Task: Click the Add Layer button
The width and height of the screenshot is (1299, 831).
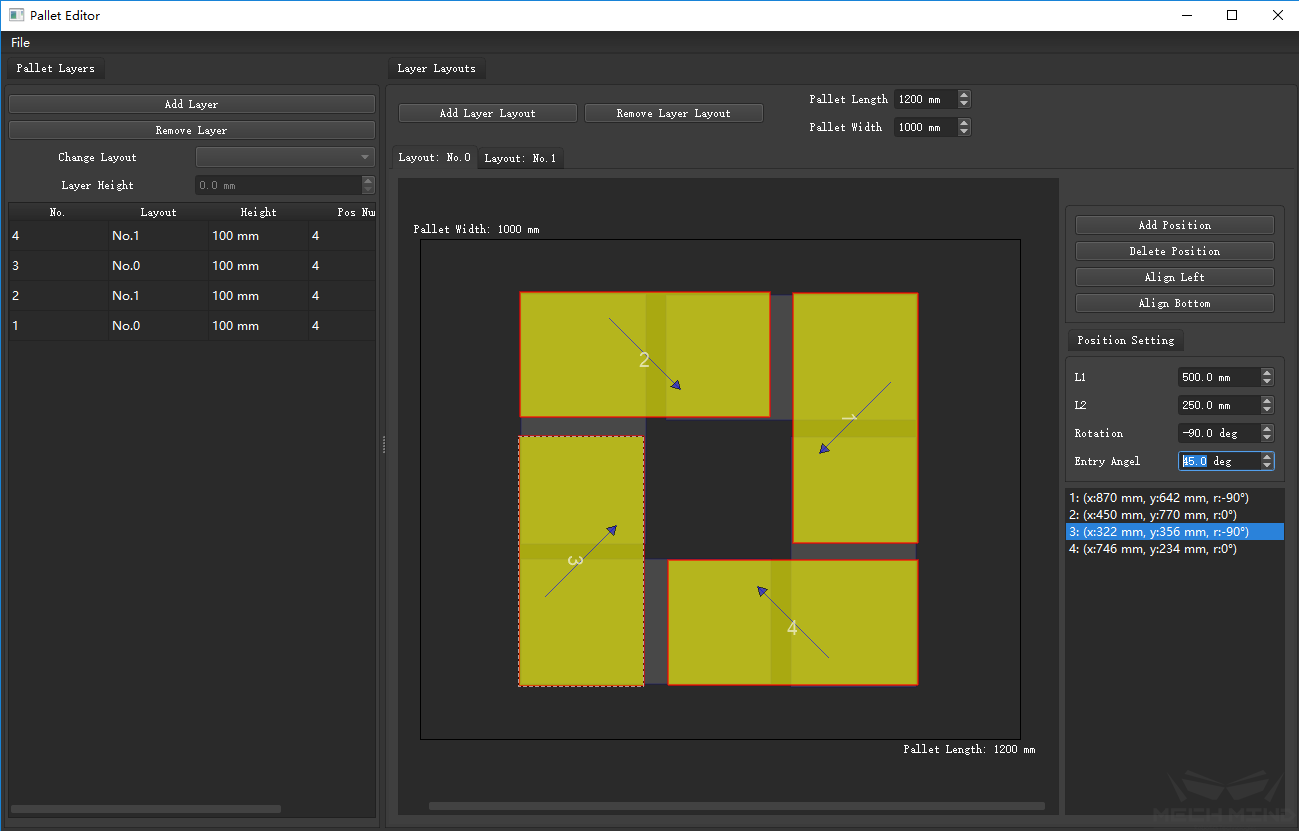Action: pyautogui.click(x=191, y=104)
